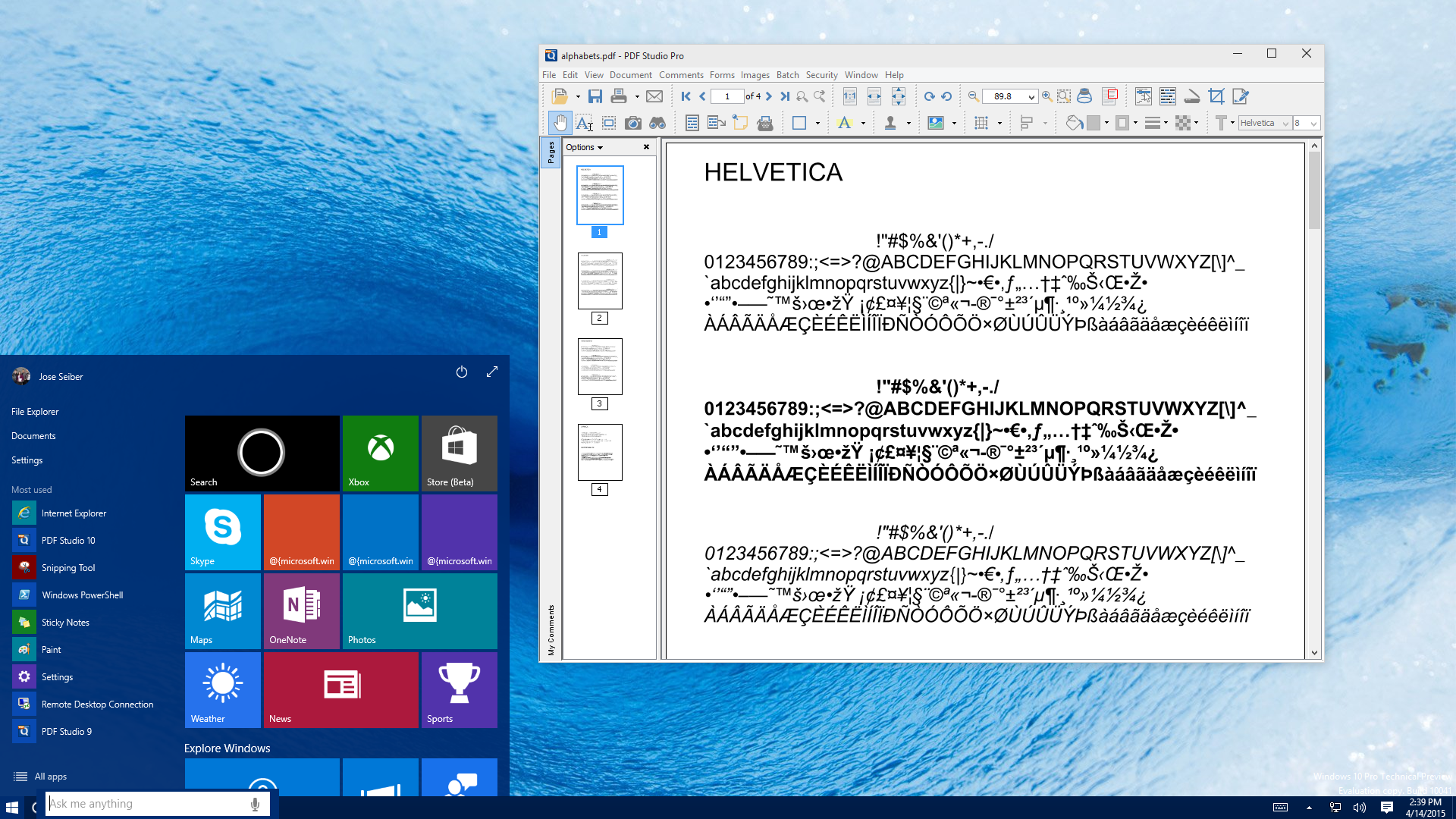The width and height of the screenshot is (1456, 819).
Task: Click the Save document icon in toolbar
Action: tap(594, 95)
